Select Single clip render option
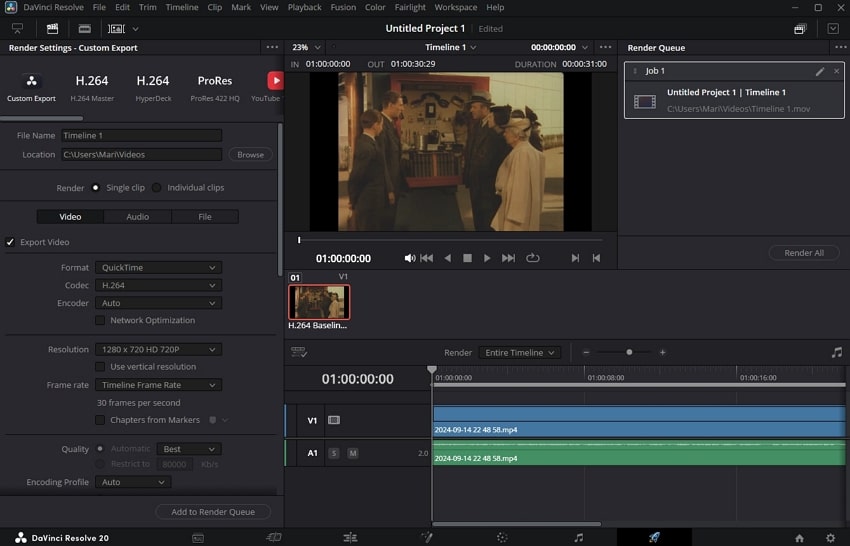The image size is (850, 546). pyautogui.click(x=95, y=188)
